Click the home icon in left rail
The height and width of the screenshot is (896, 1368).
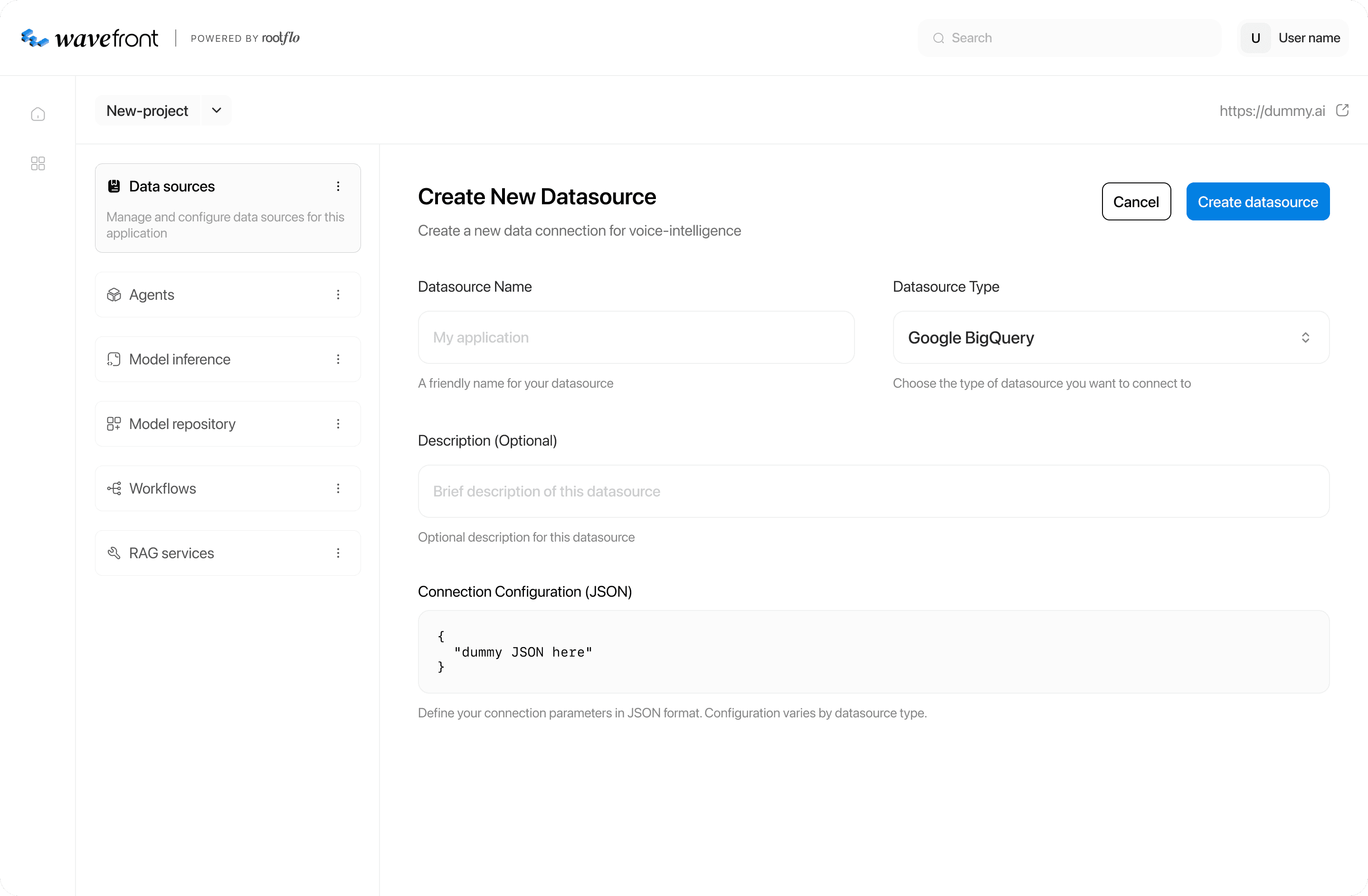pyautogui.click(x=38, y=114)
